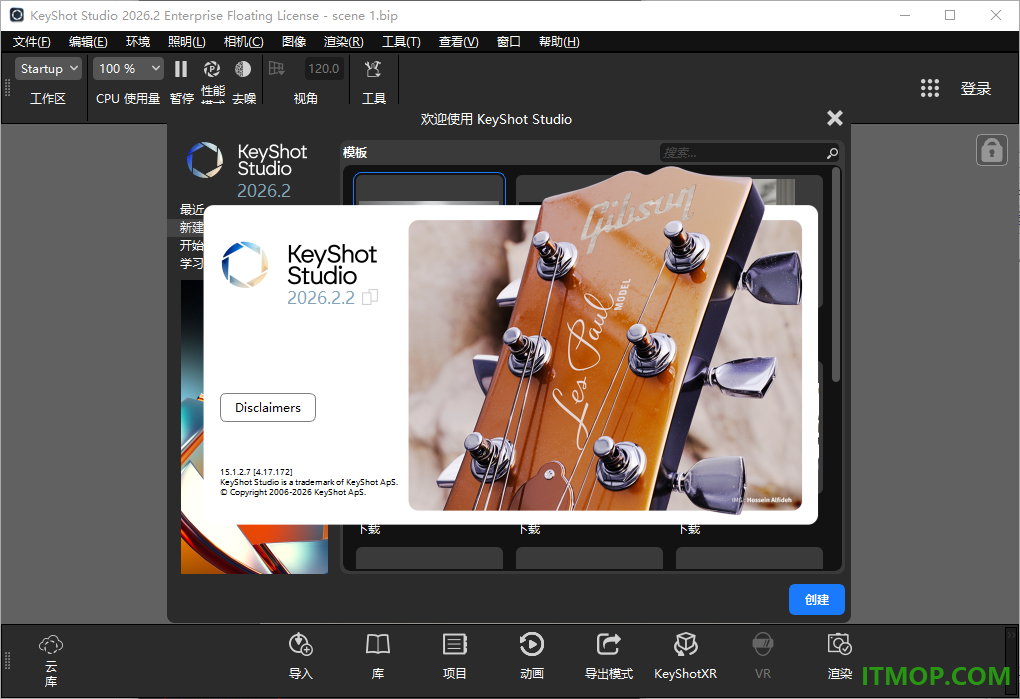The height and width of the screenshot is (699, 1020).
Task: Toggle the Denoise icon
Action: tap(243, 69)
